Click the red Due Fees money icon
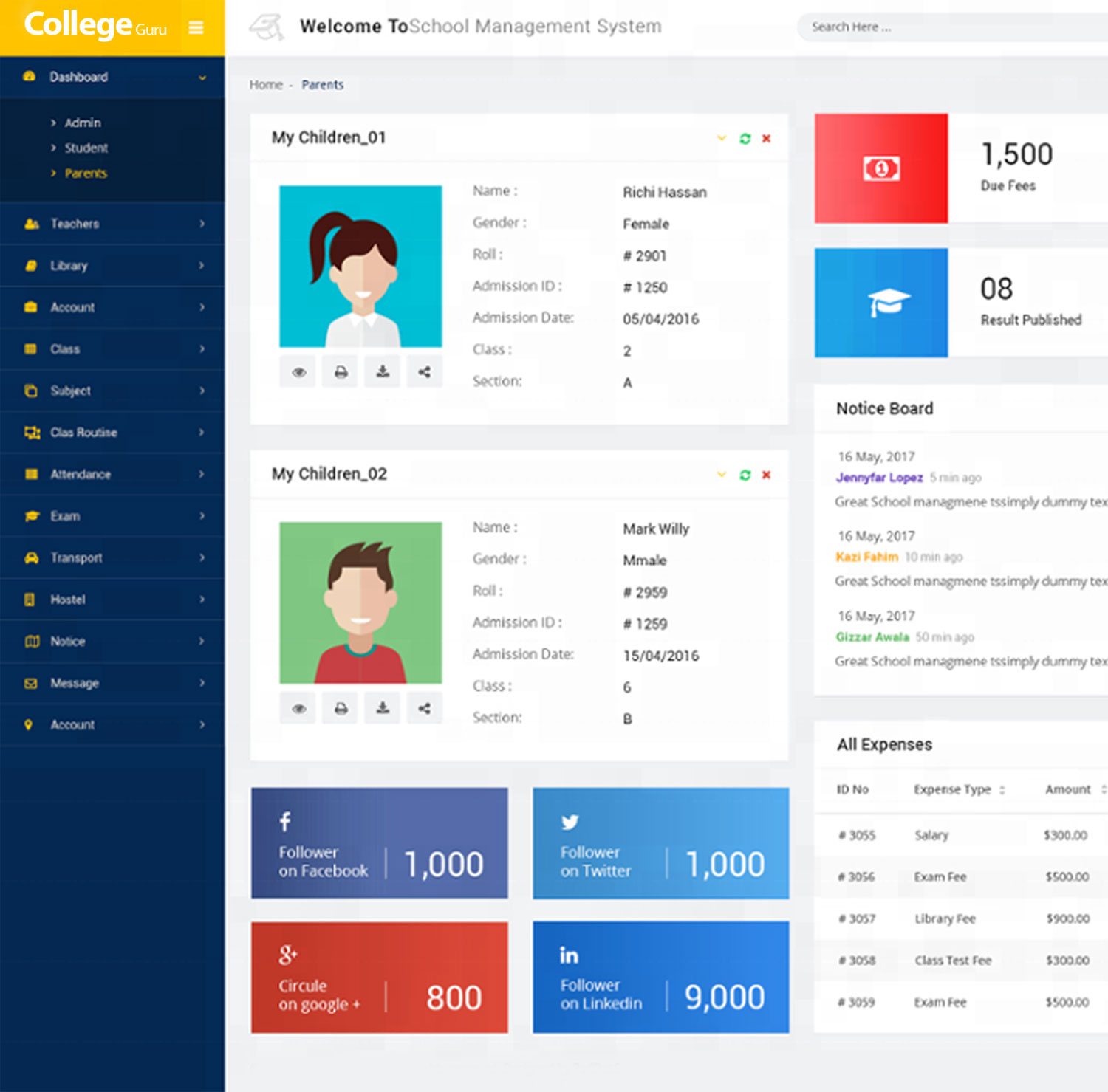1108x1092 pixels. click(880, 169)
